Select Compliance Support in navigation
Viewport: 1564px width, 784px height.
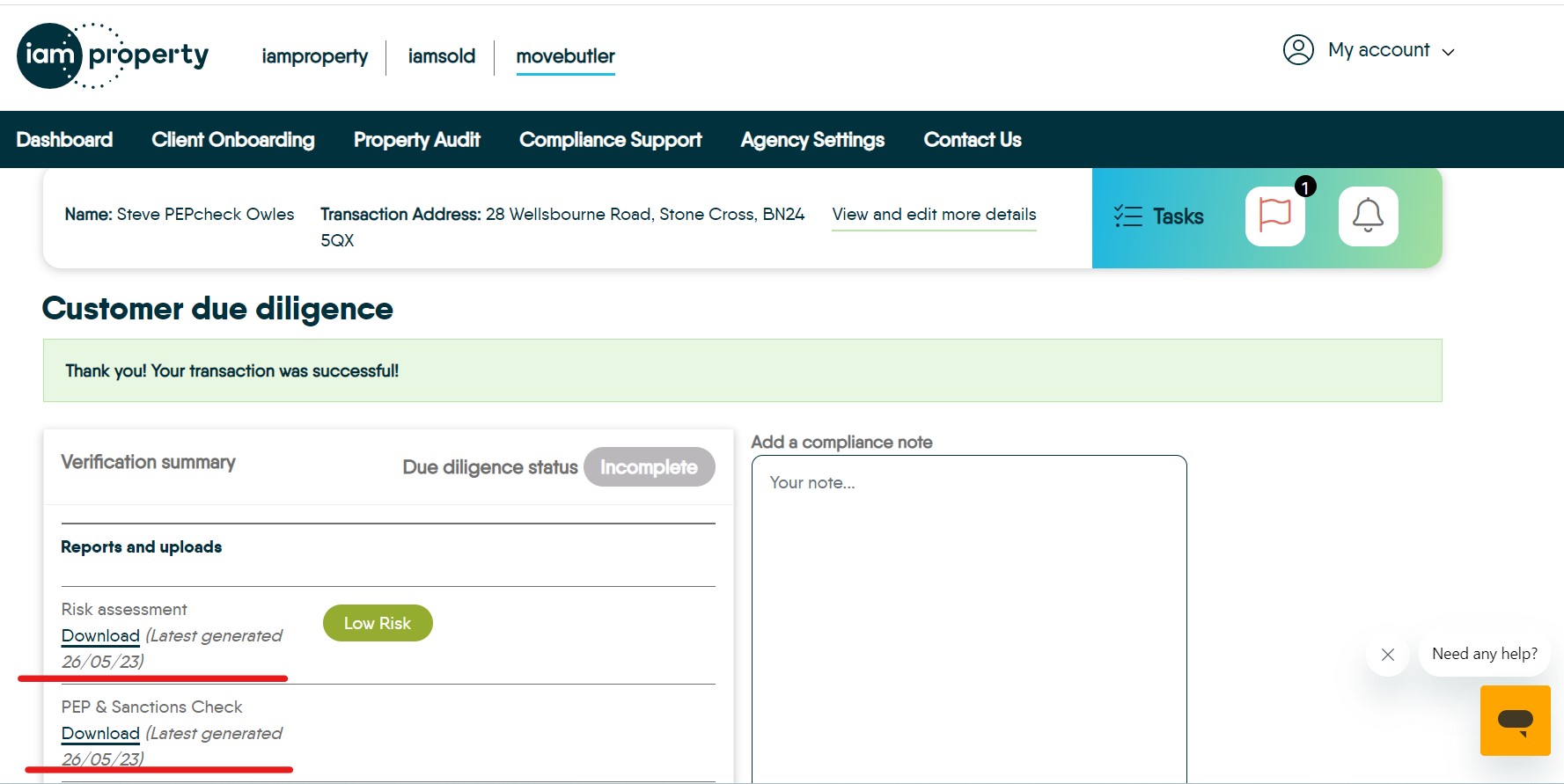pos(610,140)
